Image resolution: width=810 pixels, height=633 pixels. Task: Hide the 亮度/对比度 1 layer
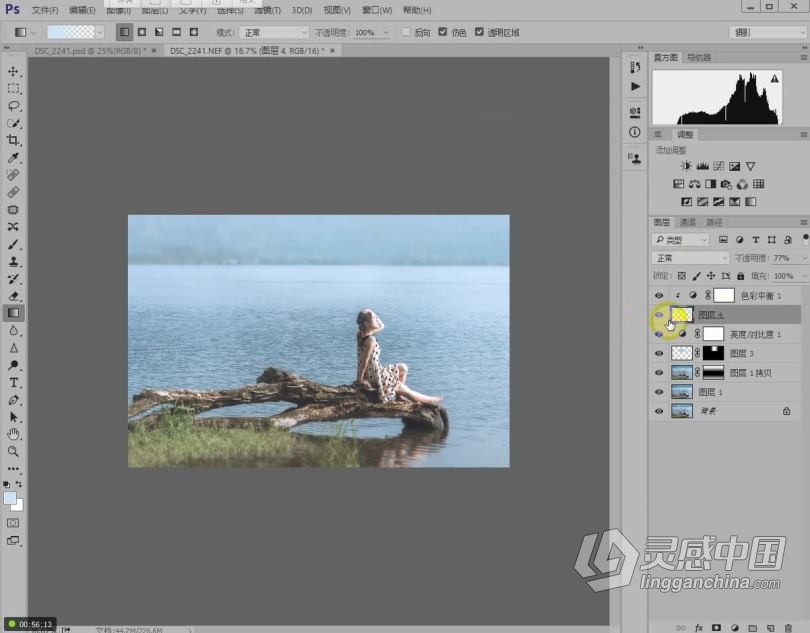pos(659,334)
